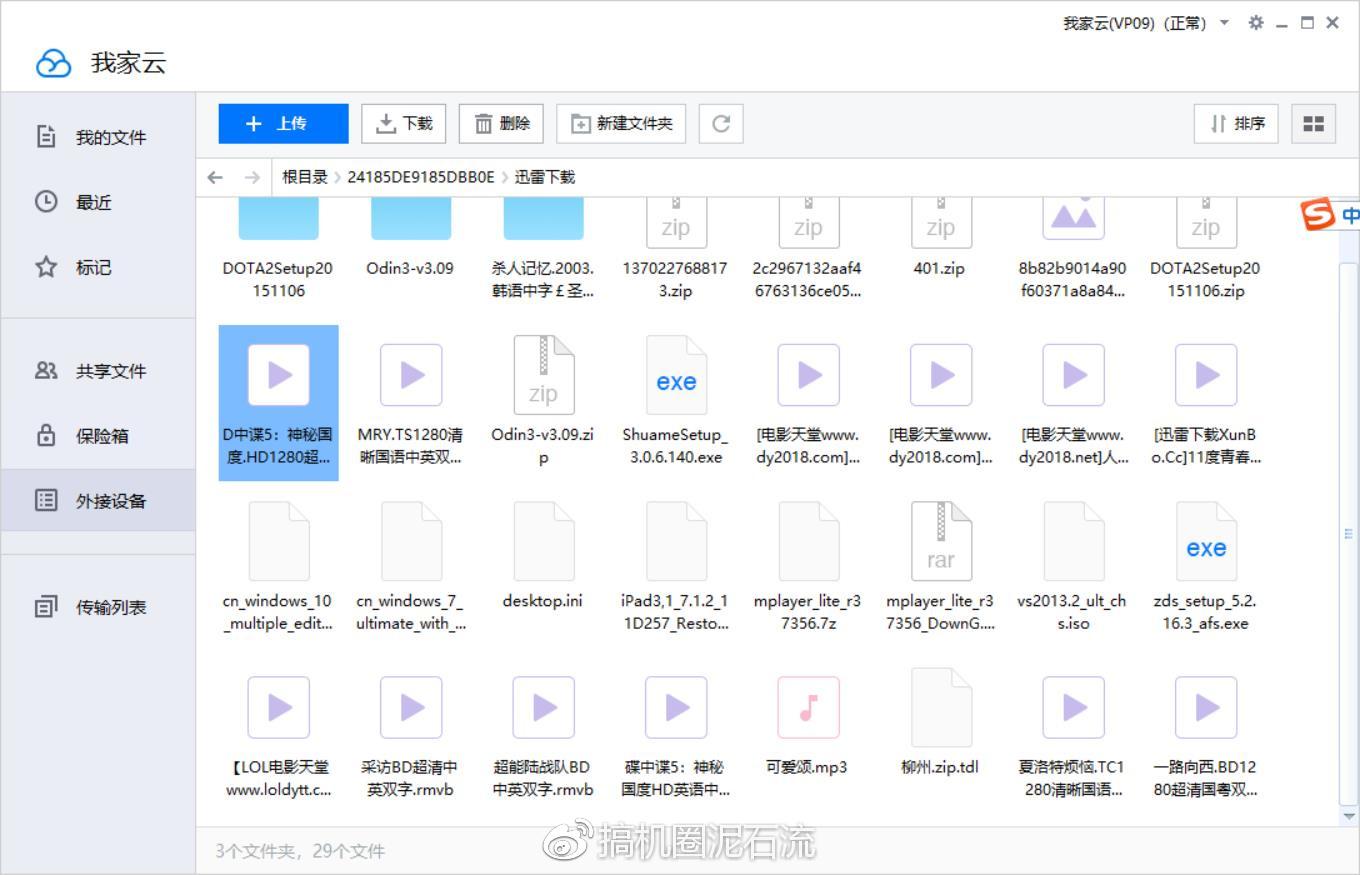This screenshot has height=875, width=1360.
Task: Select the desktop.ini file thumbnail
Action: click(x=543, y=542)
